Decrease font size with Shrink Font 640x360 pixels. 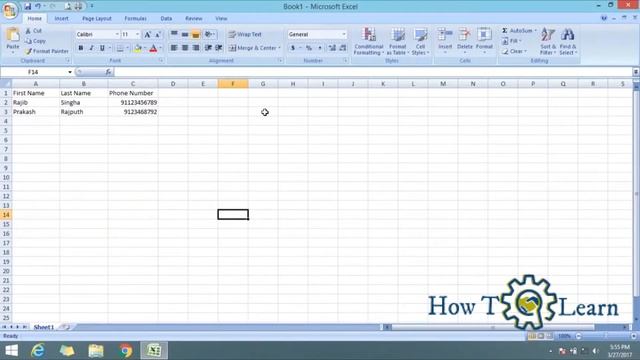click(x=158, y=35)
